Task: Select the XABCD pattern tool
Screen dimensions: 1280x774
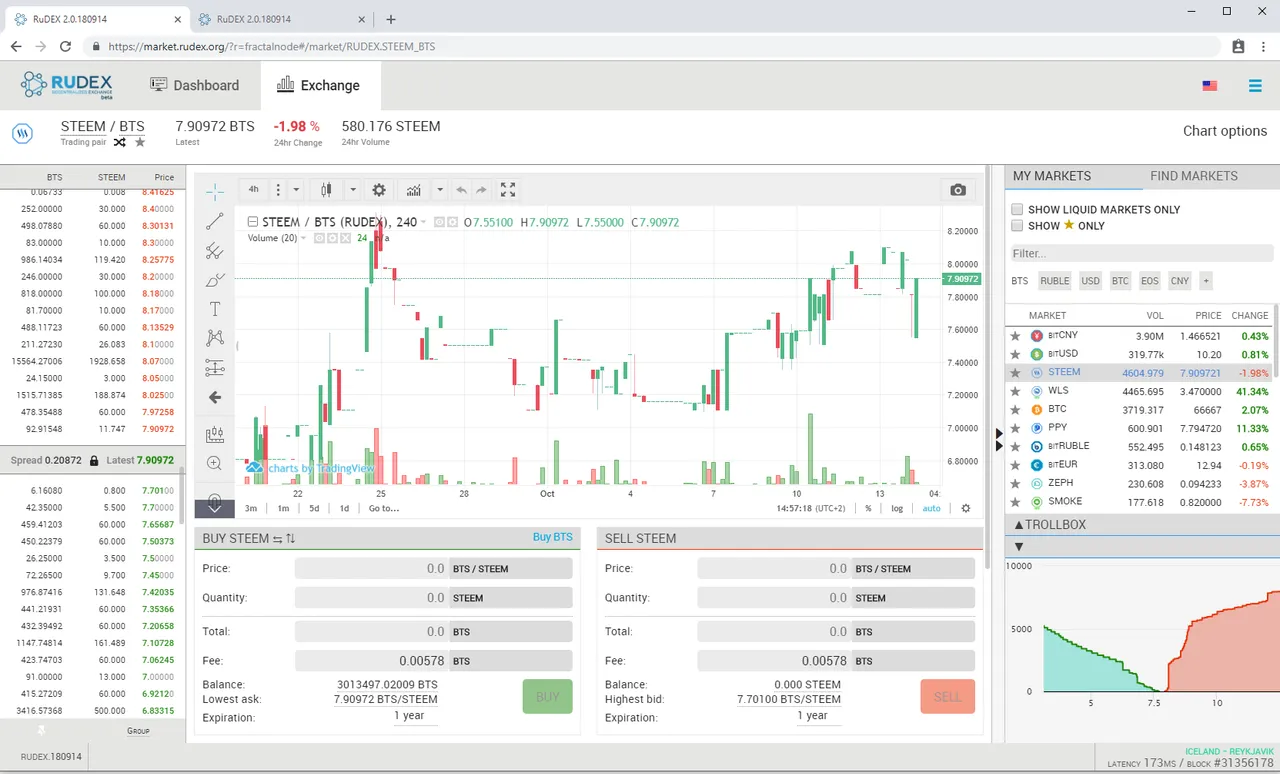Action: click(215, 338)
